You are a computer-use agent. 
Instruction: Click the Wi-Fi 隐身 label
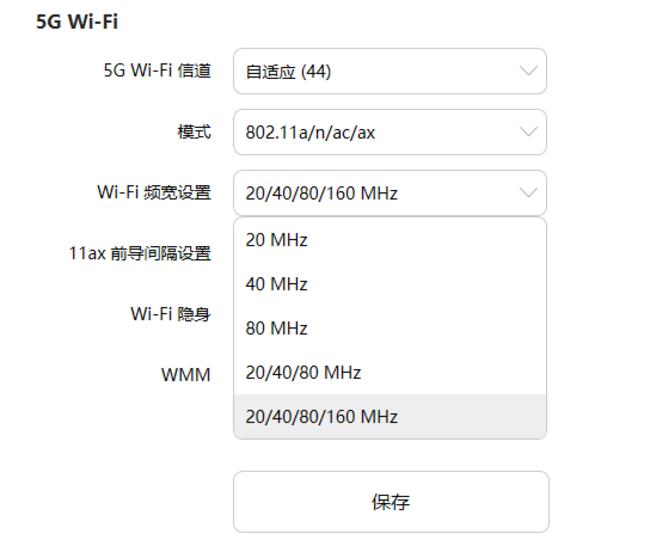click(170, 314)
